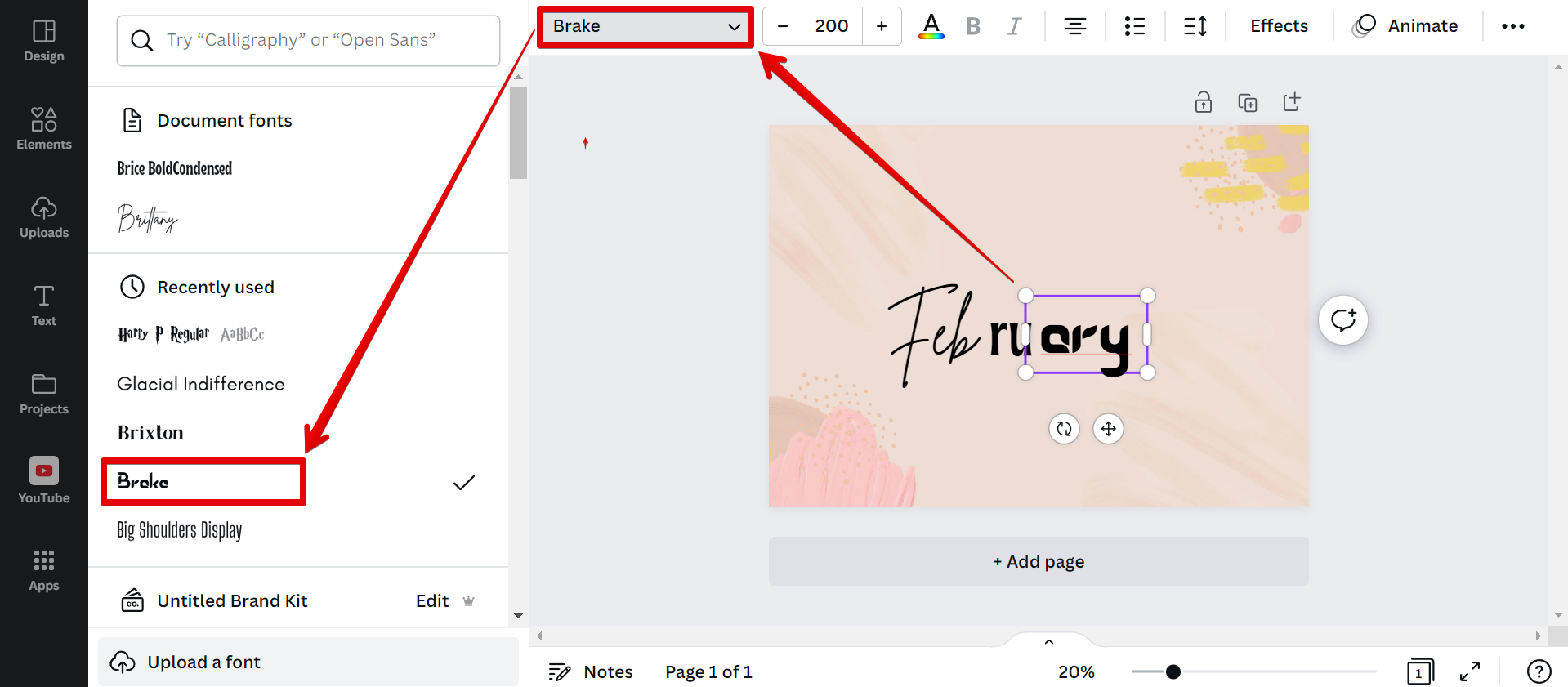Click the canvas horizontal scroll right arrow
Image resolution: width=1568 pixels, height=687 pixels.
[x=1539, y=636]
